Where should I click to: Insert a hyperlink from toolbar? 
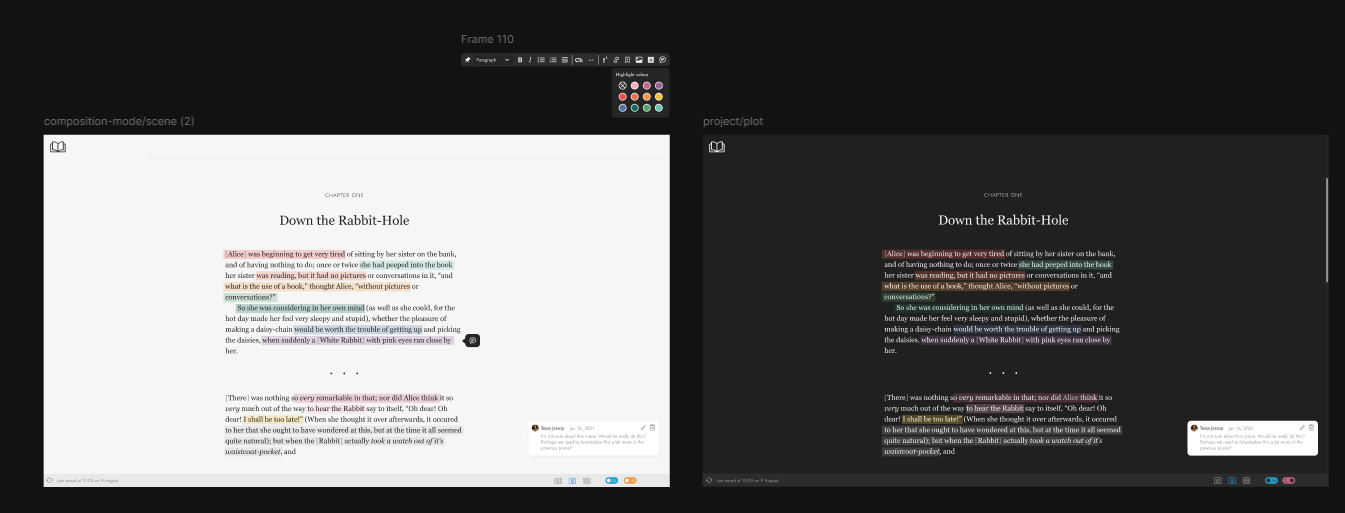tap(616, 60)
